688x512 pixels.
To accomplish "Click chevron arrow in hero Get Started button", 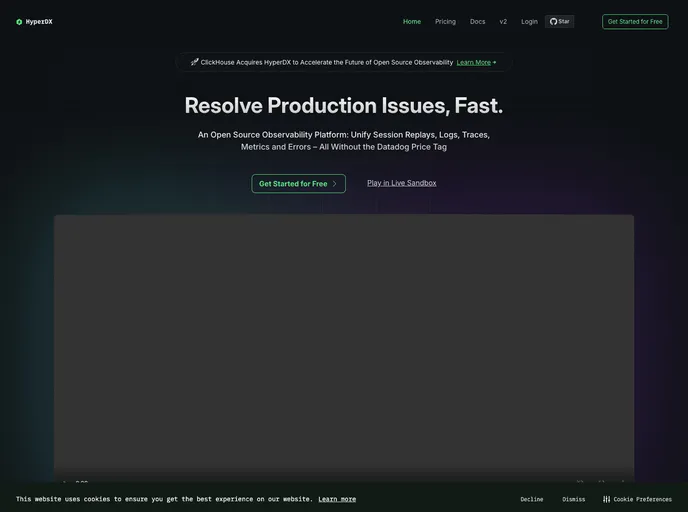I will (335, 184).
